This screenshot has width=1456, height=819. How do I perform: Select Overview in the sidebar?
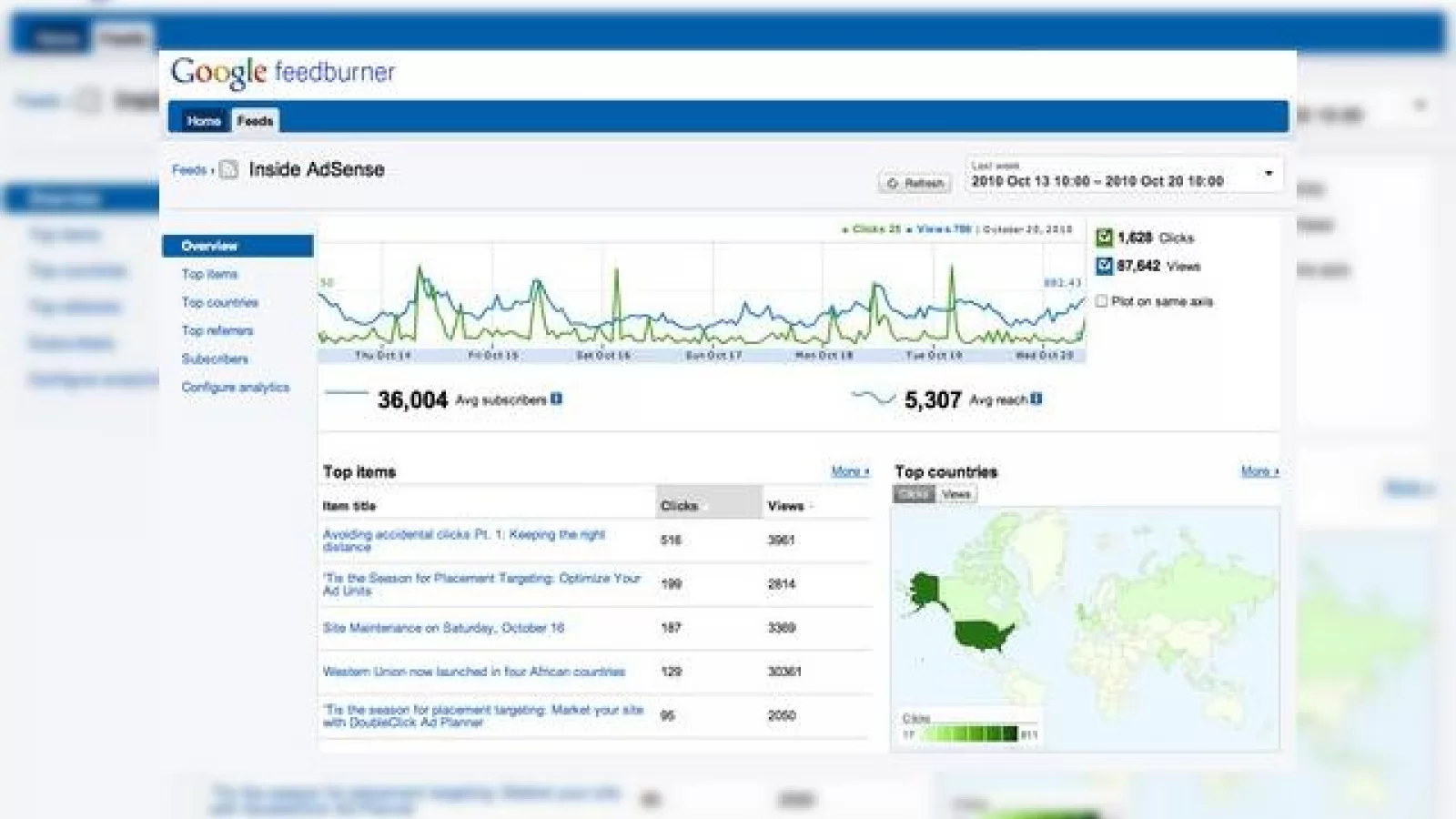point(238,246)
